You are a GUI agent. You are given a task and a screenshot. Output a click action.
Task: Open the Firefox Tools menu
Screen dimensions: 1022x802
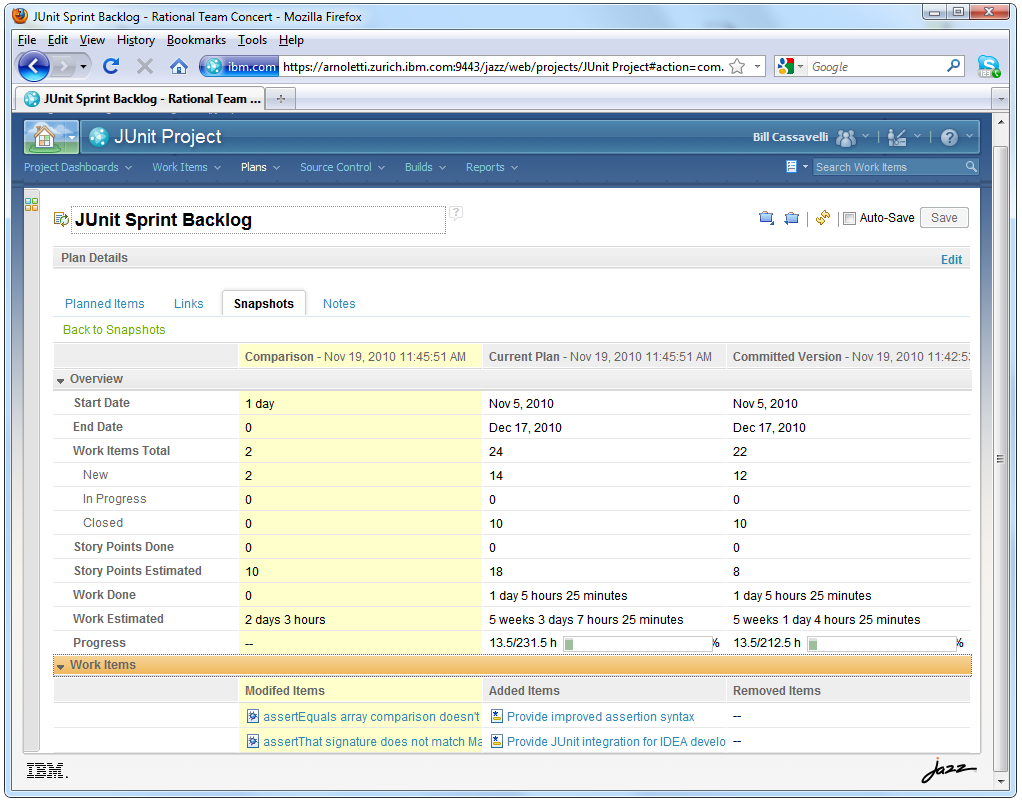coord(252,40)
